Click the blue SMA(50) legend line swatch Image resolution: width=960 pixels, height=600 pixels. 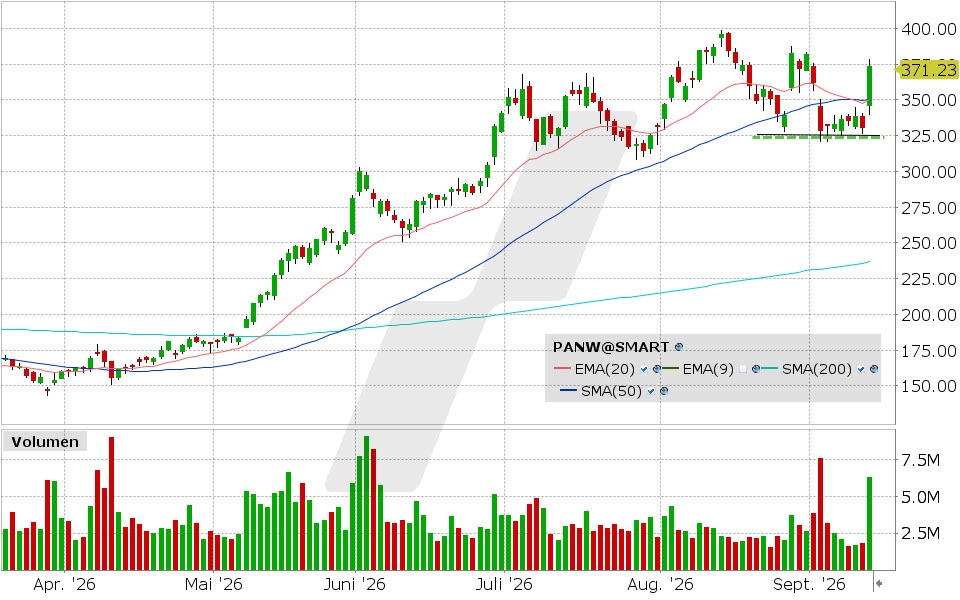point(569,391)
